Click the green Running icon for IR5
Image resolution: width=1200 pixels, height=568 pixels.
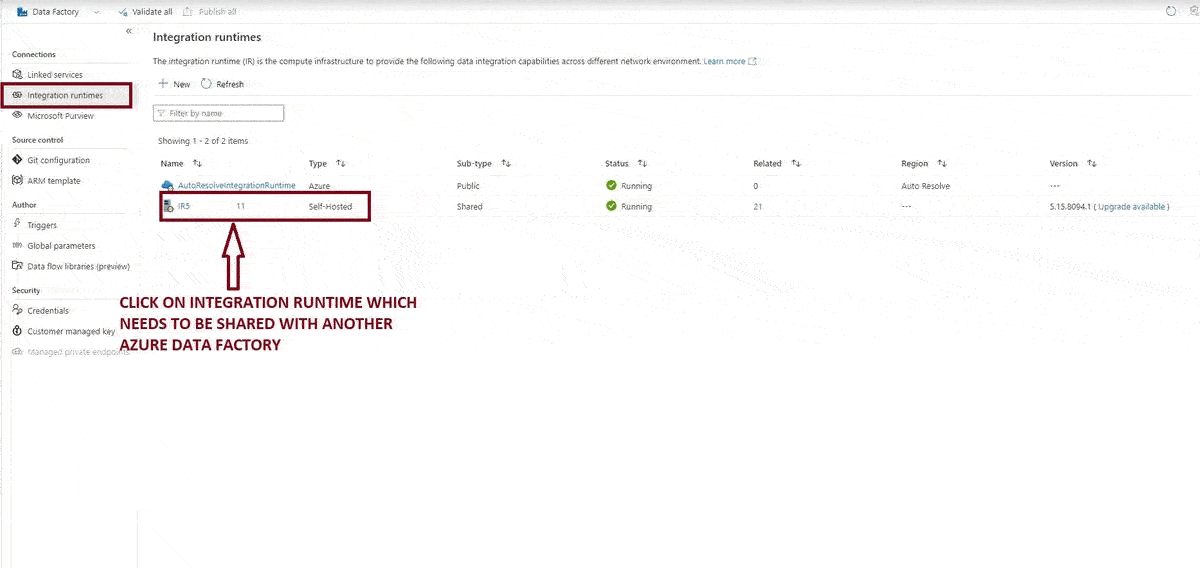click(x=611, y=206)
